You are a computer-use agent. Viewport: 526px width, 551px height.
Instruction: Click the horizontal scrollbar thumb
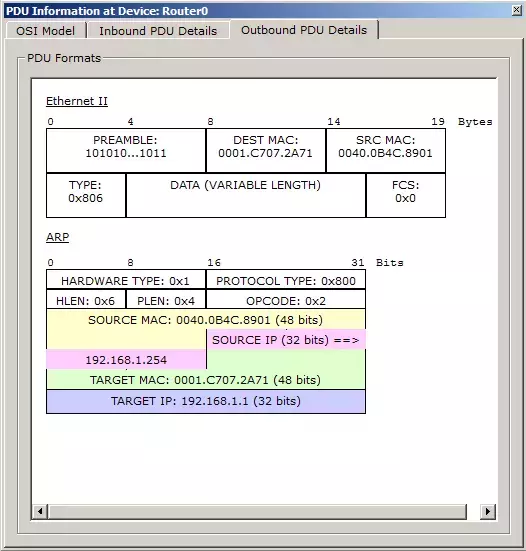click(x=258, y=511)
